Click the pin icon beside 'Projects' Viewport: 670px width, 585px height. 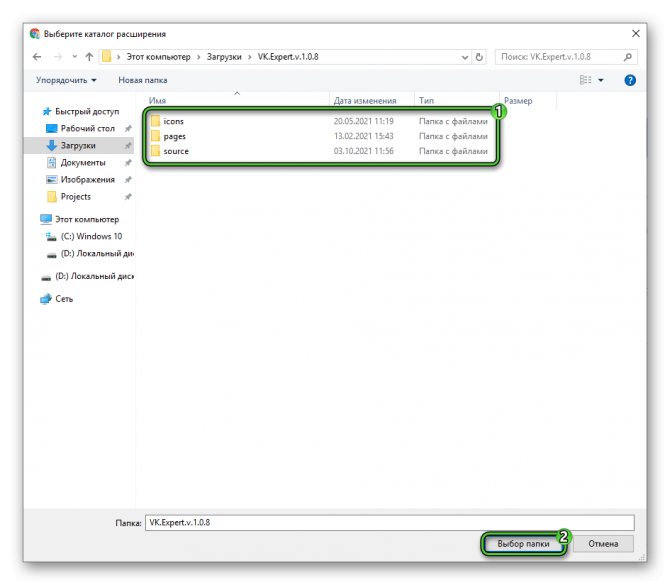pyautogui.click(x=128, y=197)
